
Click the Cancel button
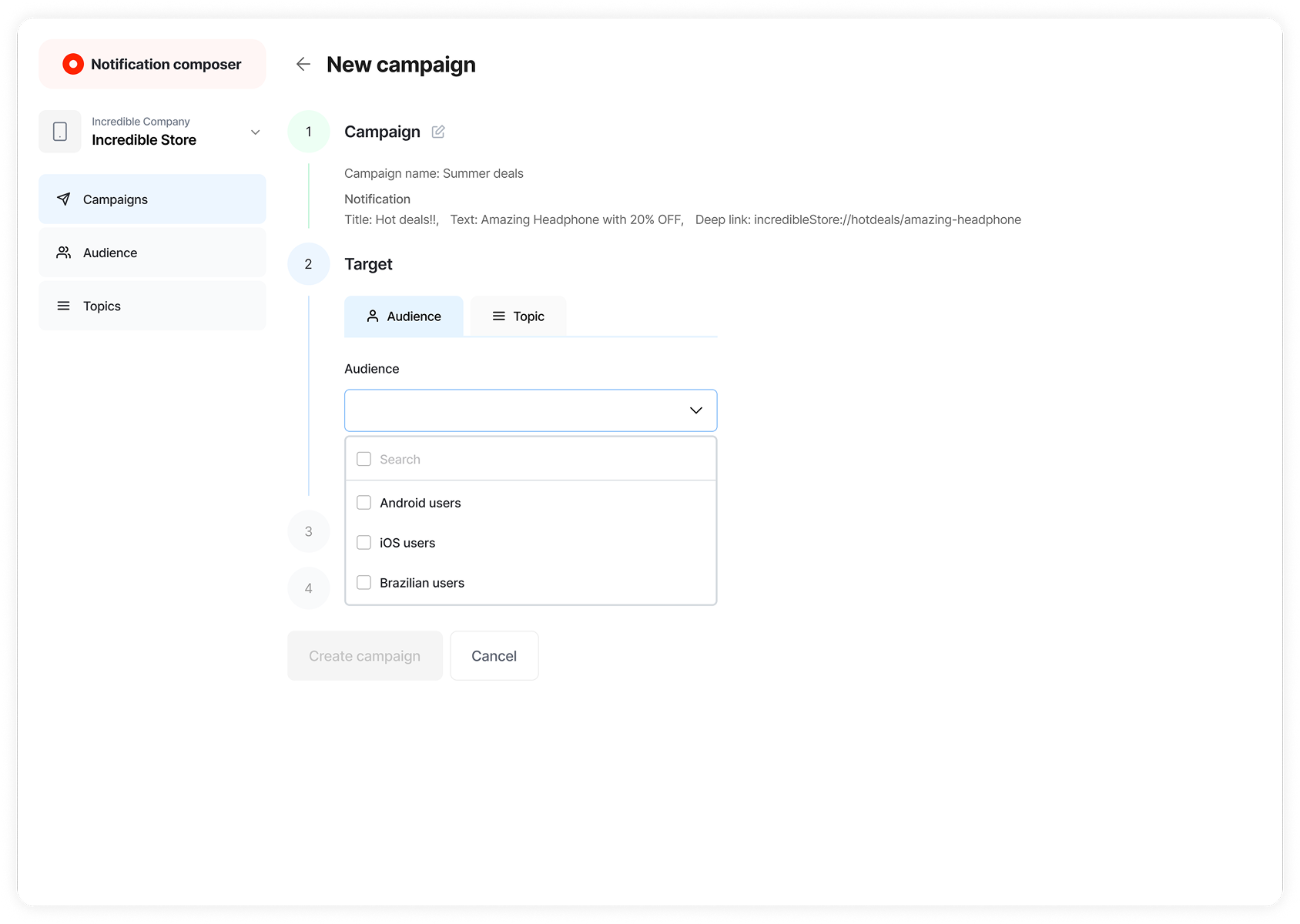pyautogui.click(x=494, y=656)
